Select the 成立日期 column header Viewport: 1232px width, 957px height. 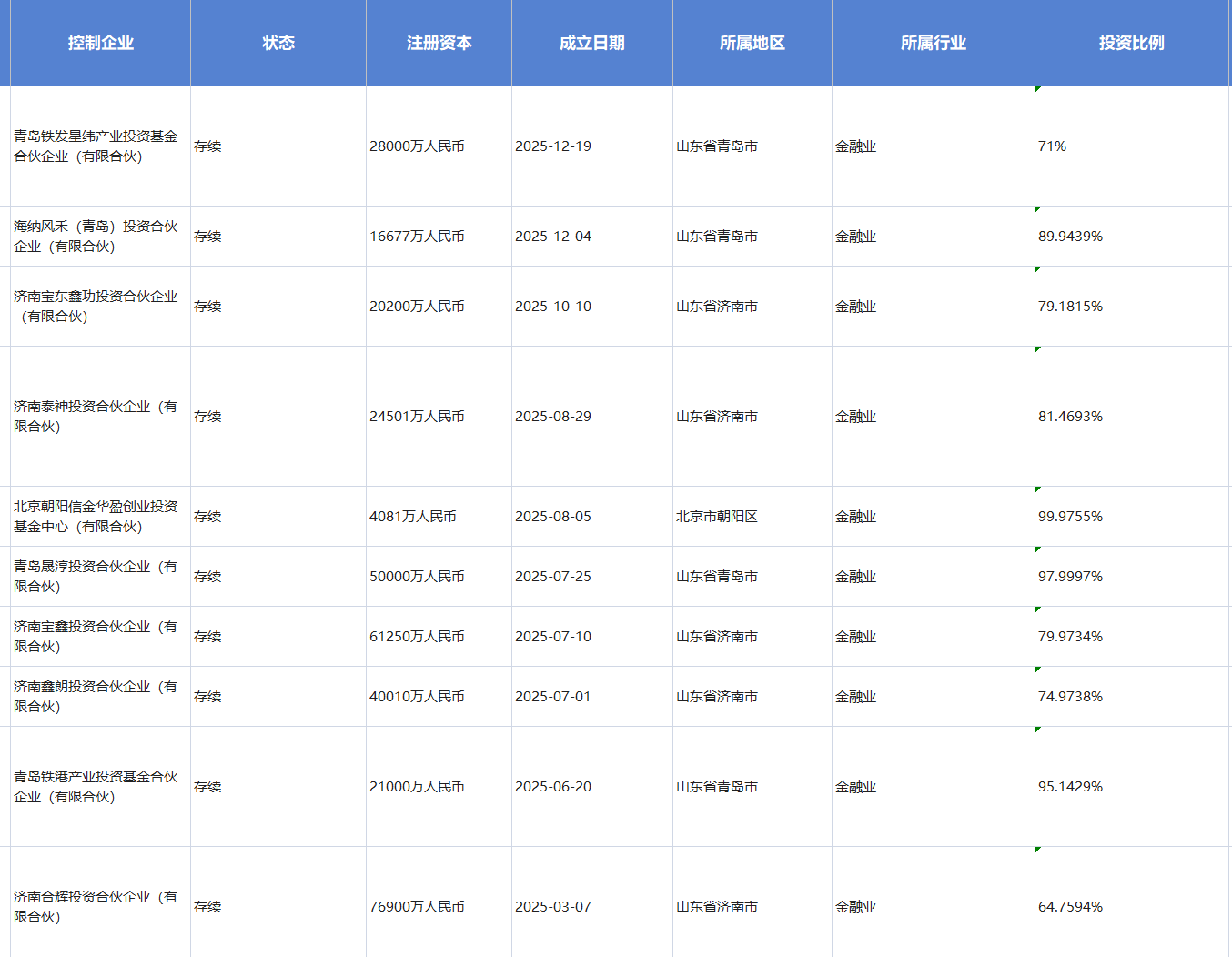[591, 43]
